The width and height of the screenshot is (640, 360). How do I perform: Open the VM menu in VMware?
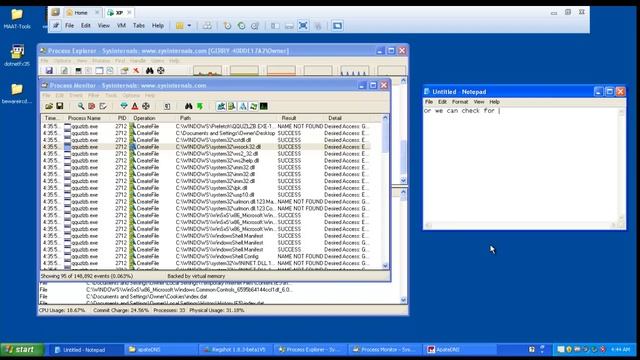point(121,25)
